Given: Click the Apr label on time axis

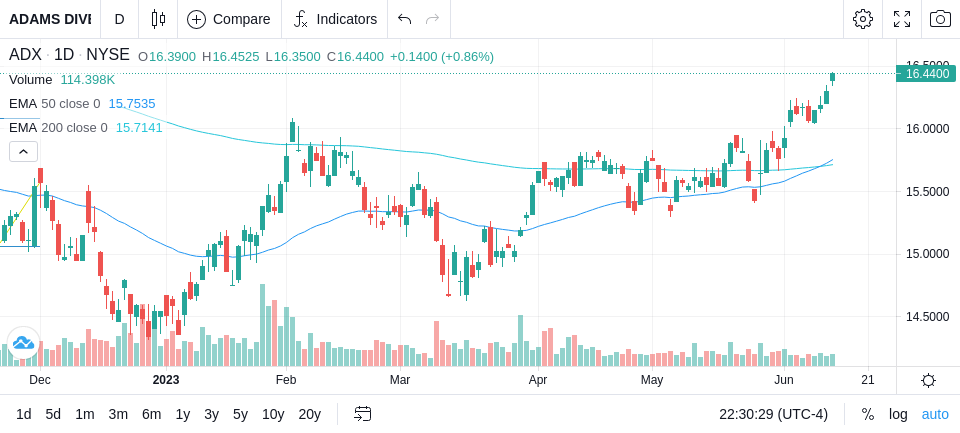Looking at the screenshot, I should 538,380.
